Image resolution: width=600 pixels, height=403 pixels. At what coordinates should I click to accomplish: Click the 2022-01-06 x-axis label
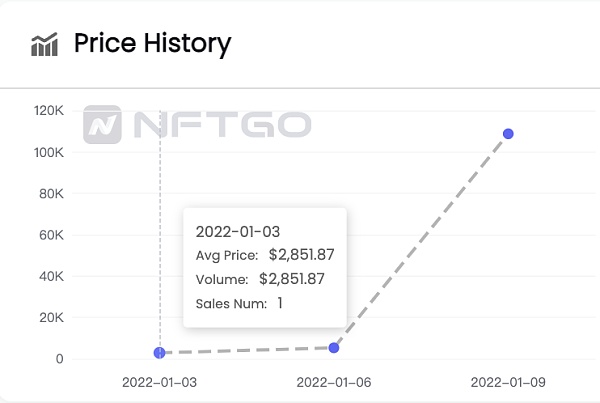coord(334,382)
